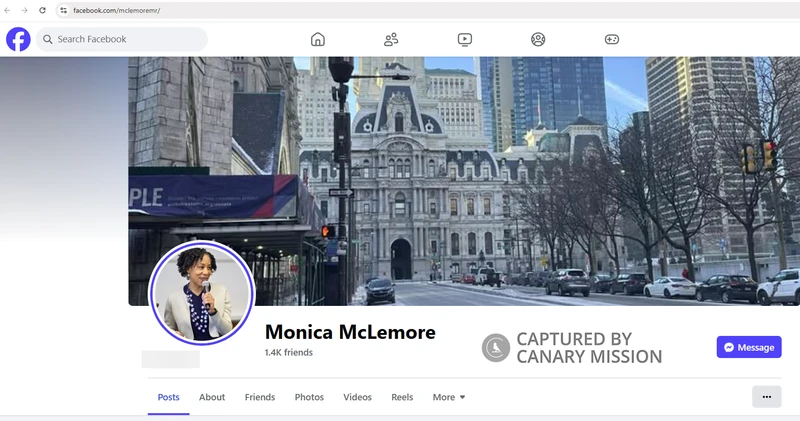The image size is (800, 421).
Task: Switch to the Friends tab
Action: pyautogui.click(x=260, y=397)
